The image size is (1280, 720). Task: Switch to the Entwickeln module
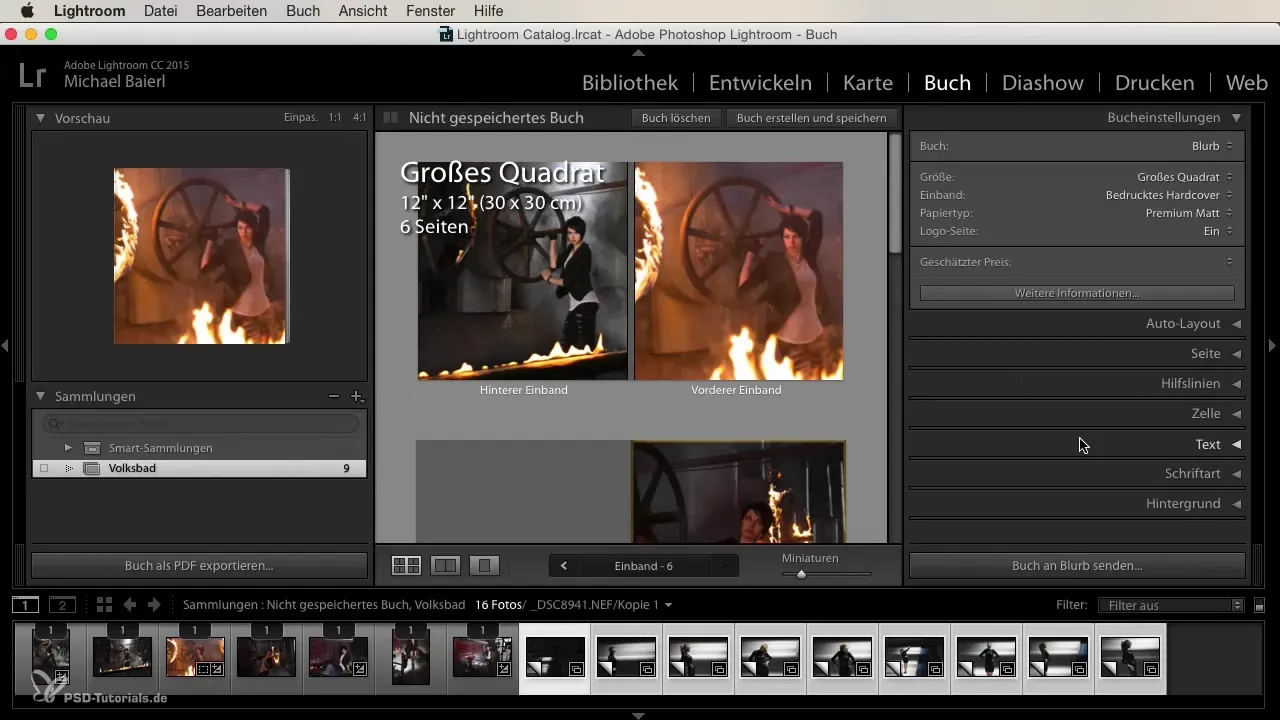point(760,83)
